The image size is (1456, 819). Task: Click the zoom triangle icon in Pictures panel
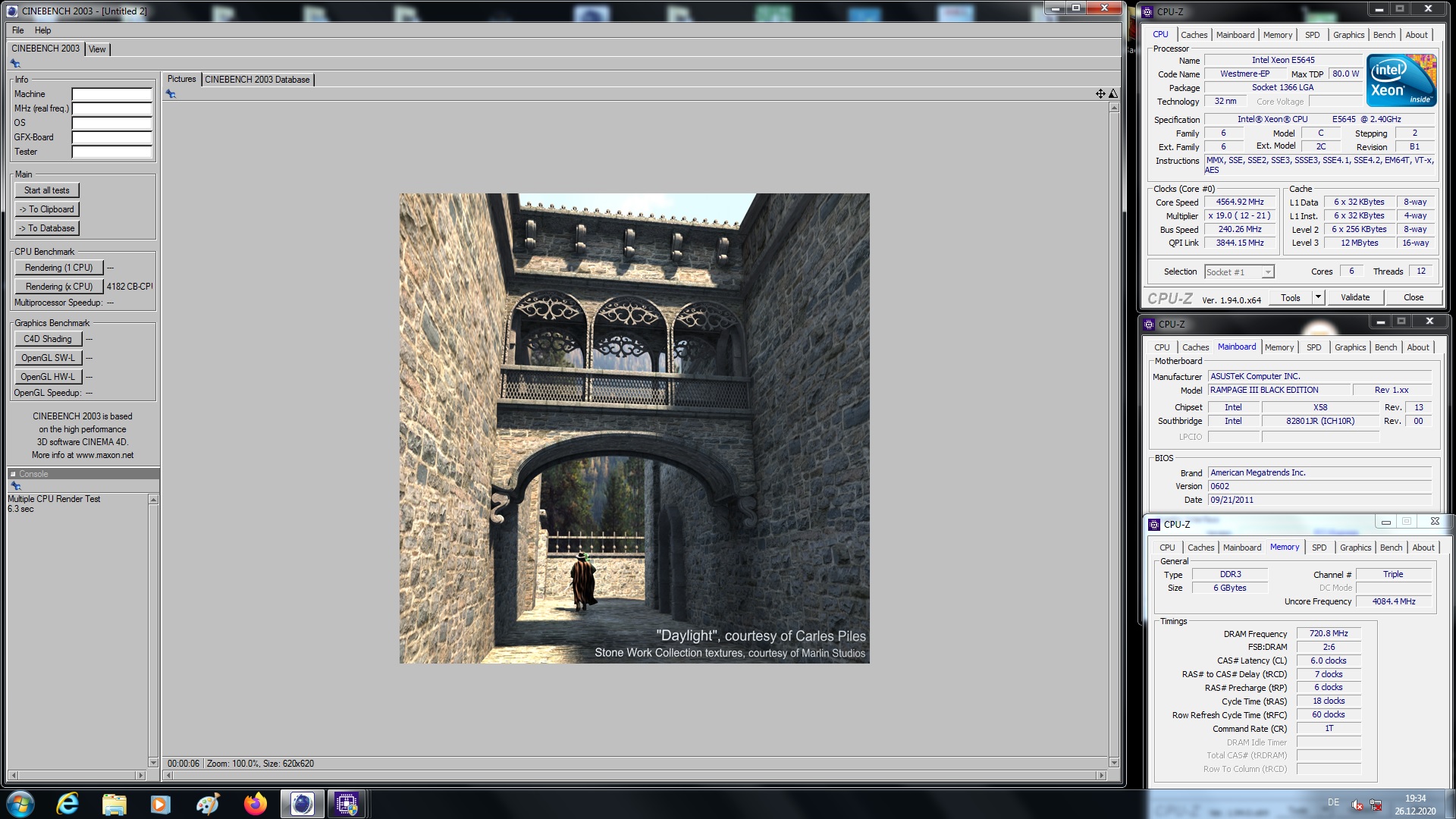click(x=1113, y=94)
